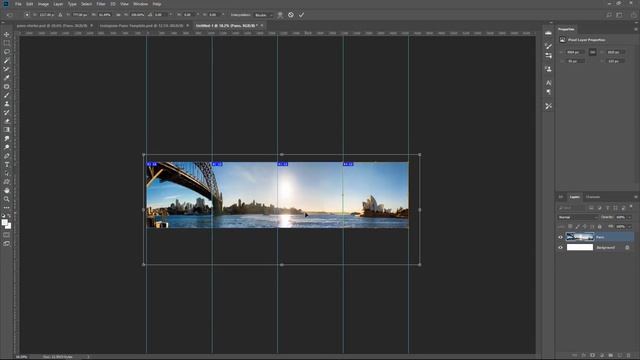
Task: Open the Filter menu
Action: click(x=101, y=4)
